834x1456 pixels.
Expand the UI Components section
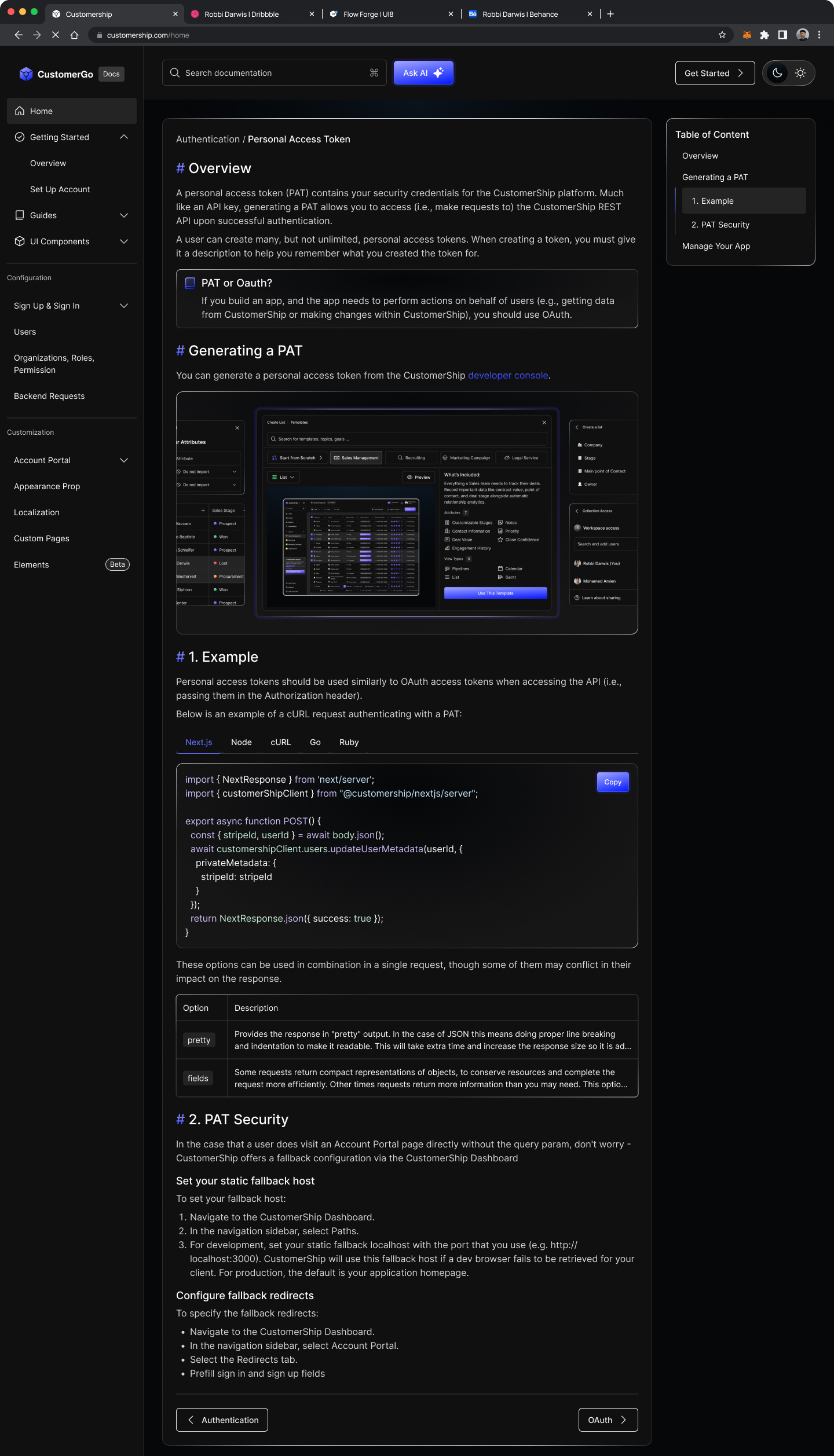[124, 241]
